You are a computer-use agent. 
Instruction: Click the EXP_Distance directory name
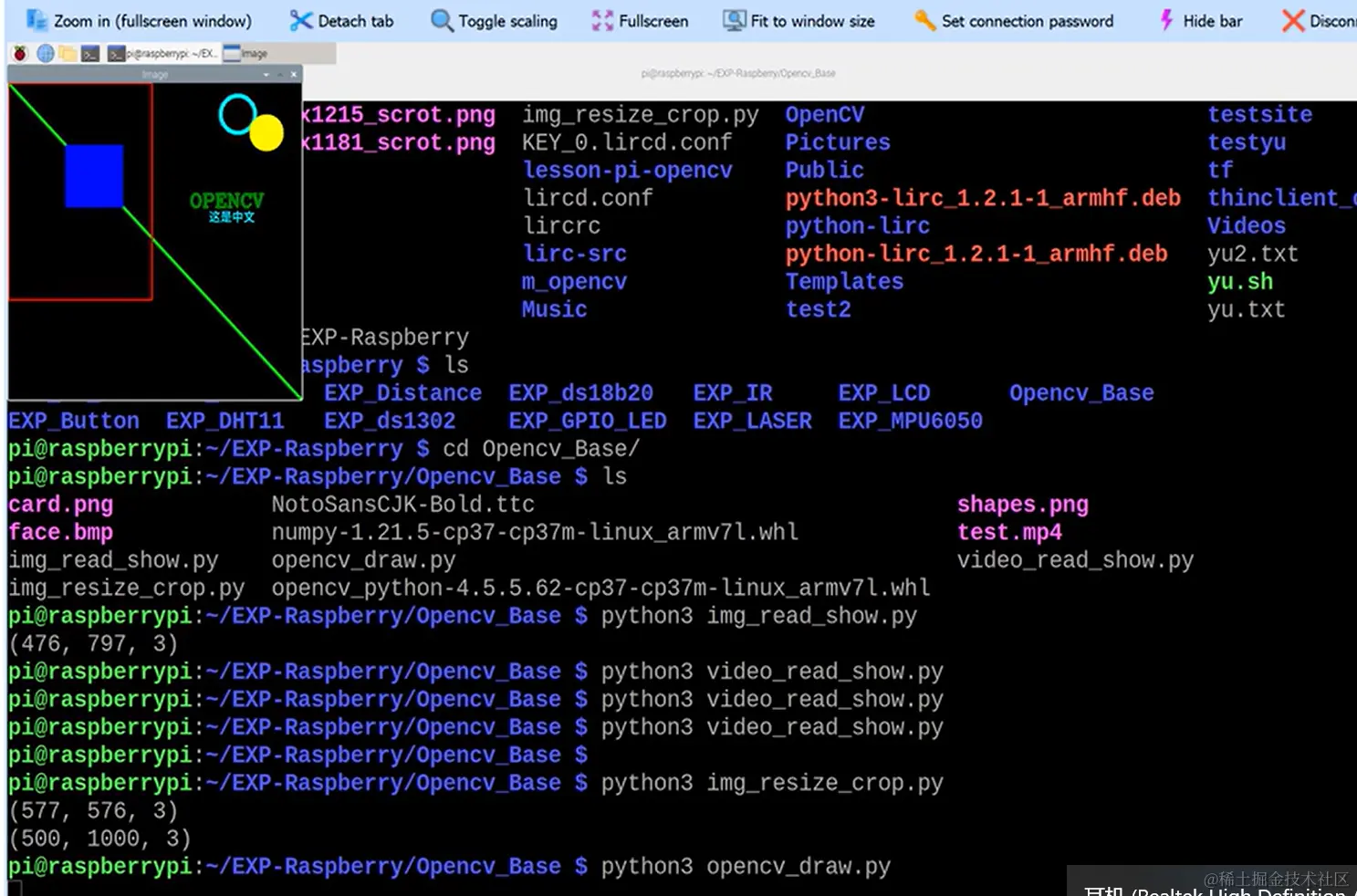click(403, 393)
